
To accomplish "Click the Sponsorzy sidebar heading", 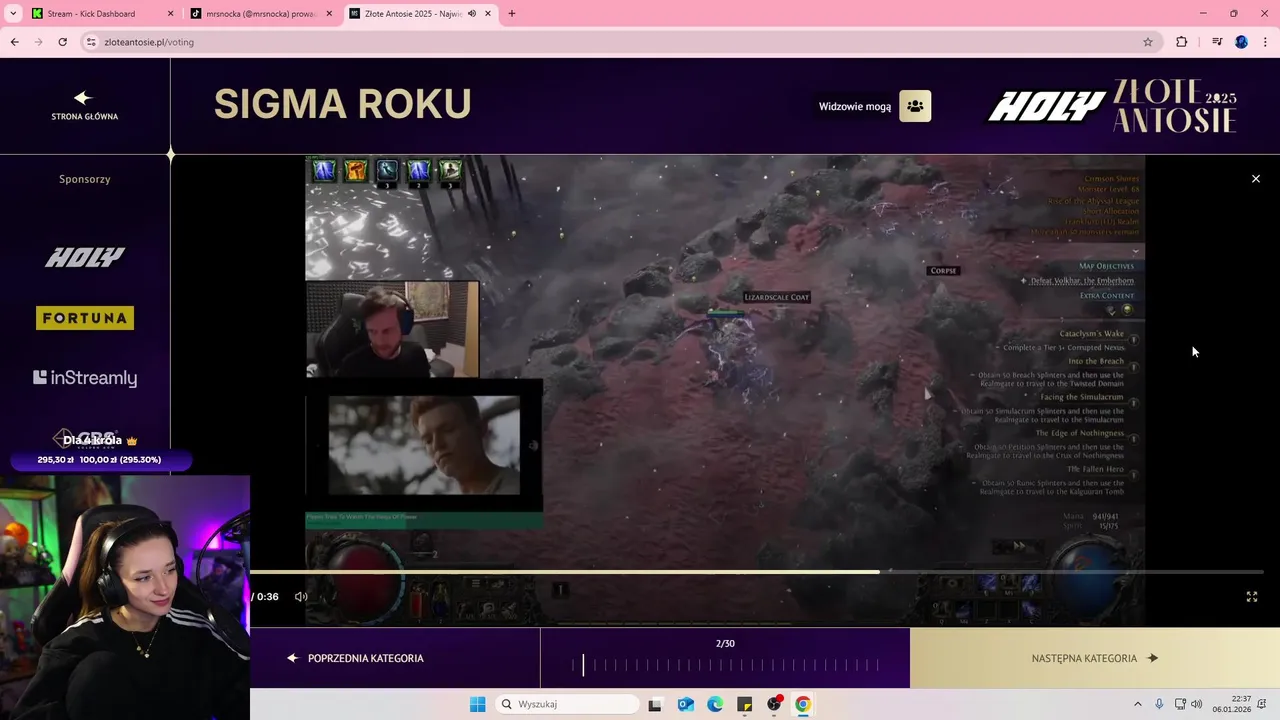I will point(85,179).
